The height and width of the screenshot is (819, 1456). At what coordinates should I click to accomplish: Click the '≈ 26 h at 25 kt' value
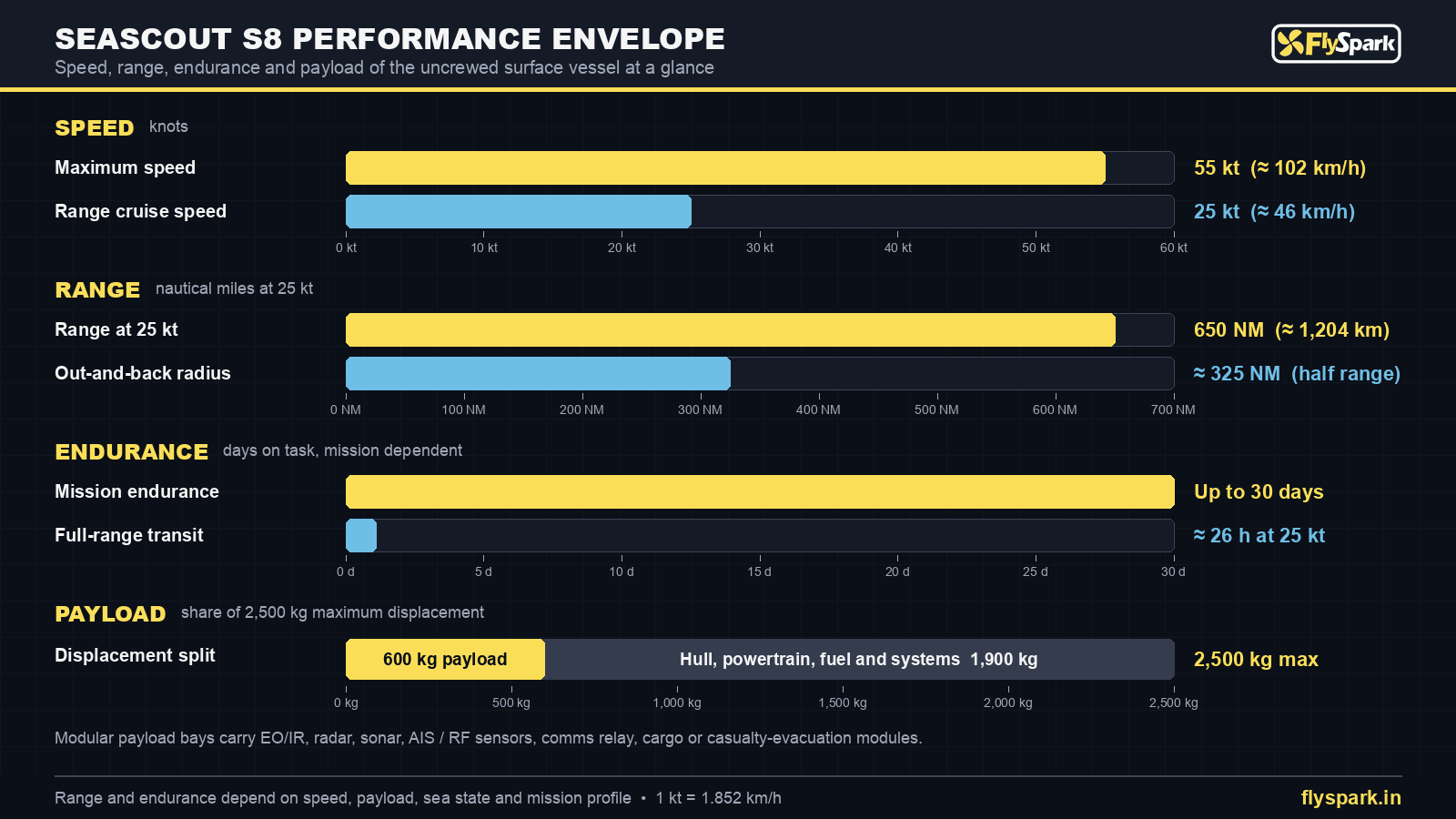pyautogui.click(x=1259, y=536)
